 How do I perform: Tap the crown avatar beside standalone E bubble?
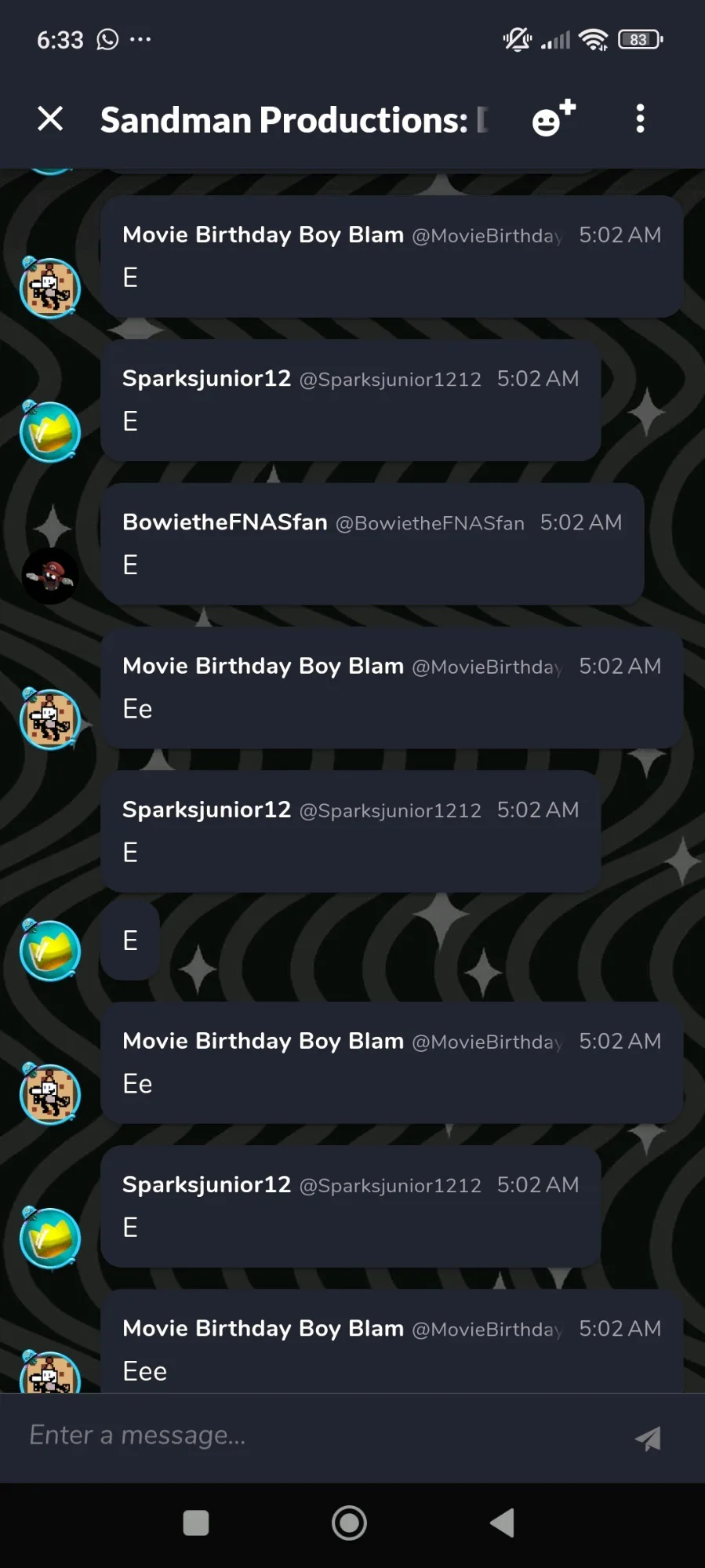click(x=50, y=950)
